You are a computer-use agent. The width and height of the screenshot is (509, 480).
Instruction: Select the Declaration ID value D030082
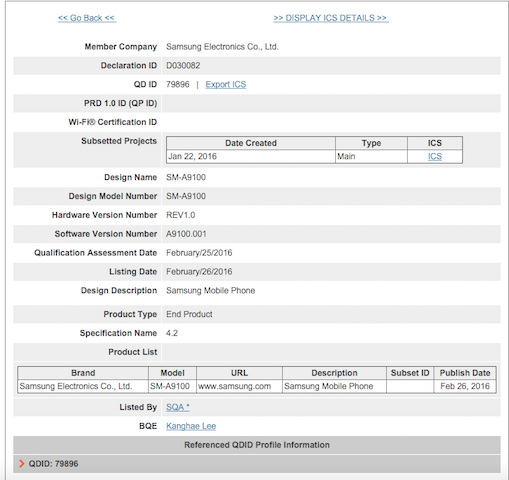pos(183,66)
